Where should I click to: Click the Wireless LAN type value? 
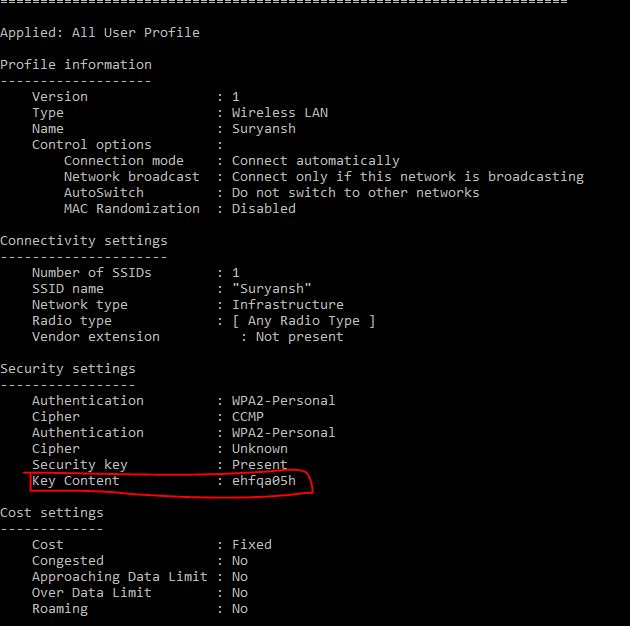[x=280, y=113]
